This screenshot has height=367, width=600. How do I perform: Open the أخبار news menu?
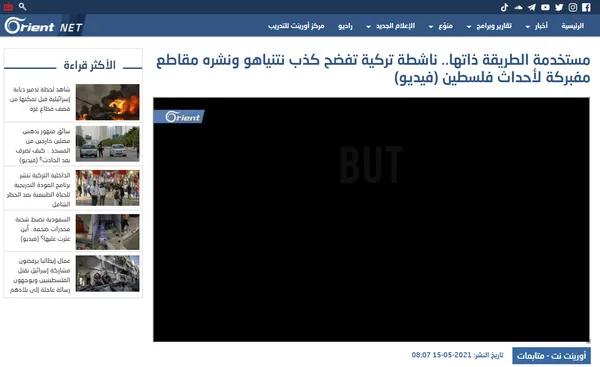coord(541,26)
